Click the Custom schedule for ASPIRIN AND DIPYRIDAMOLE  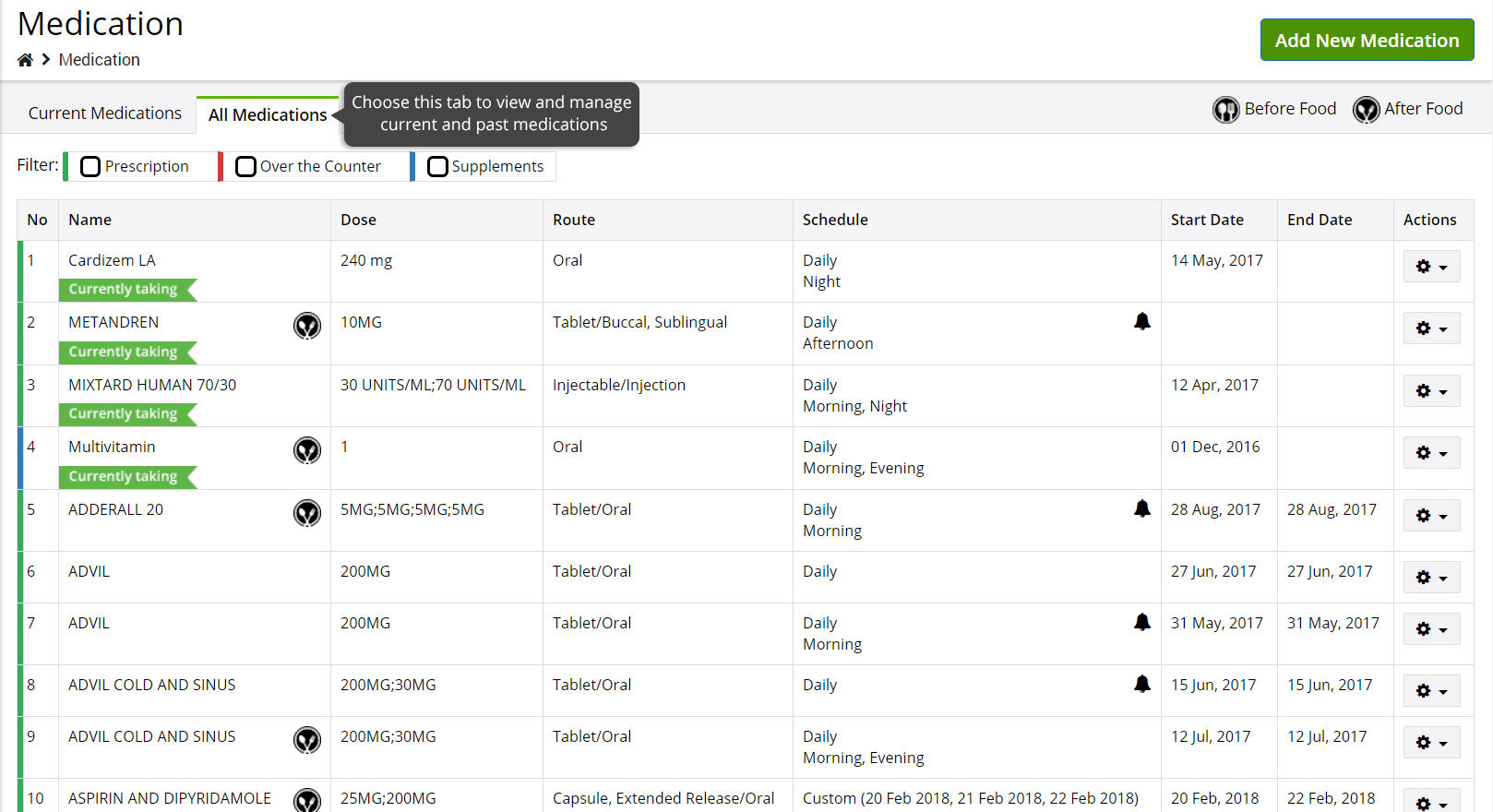click(x=971, y=798)
